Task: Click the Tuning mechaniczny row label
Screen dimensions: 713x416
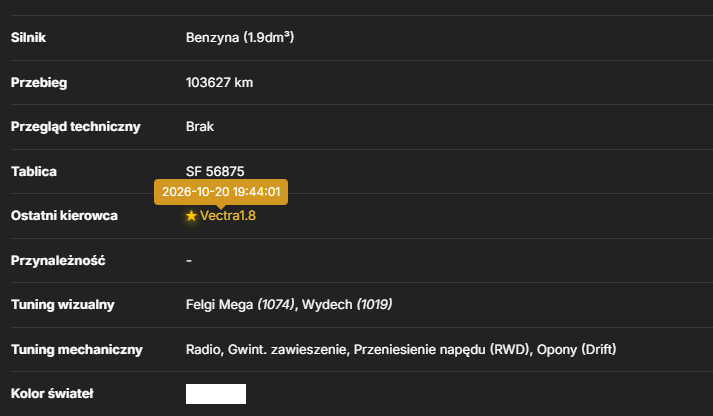Action: (77, 350)
